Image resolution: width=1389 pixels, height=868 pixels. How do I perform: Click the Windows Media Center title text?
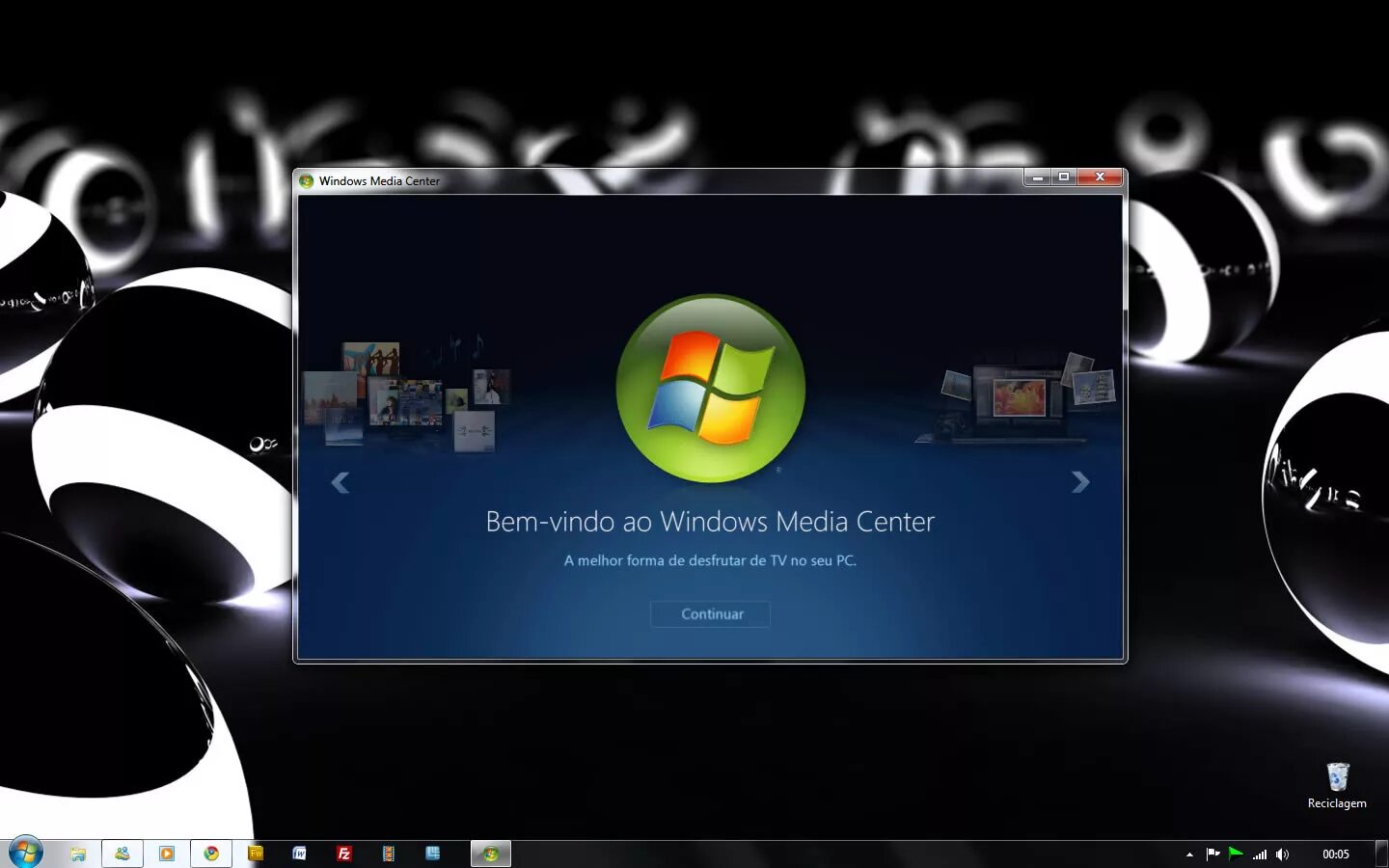[x=379, y=181]
